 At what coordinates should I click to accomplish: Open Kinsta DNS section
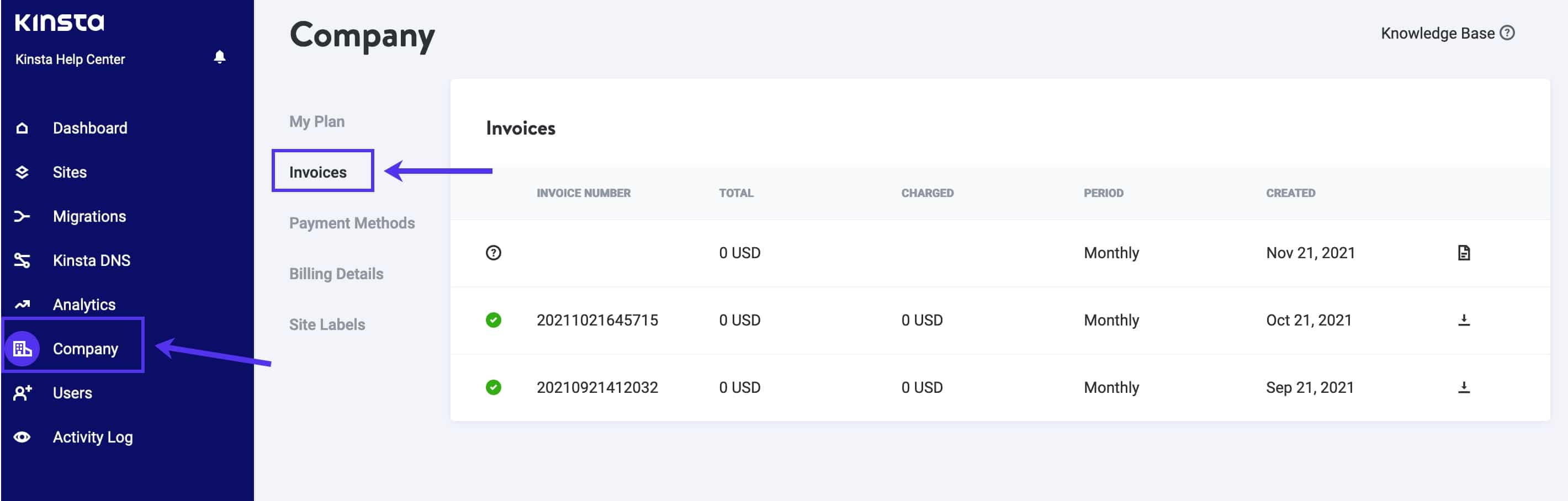click(91, 260)
